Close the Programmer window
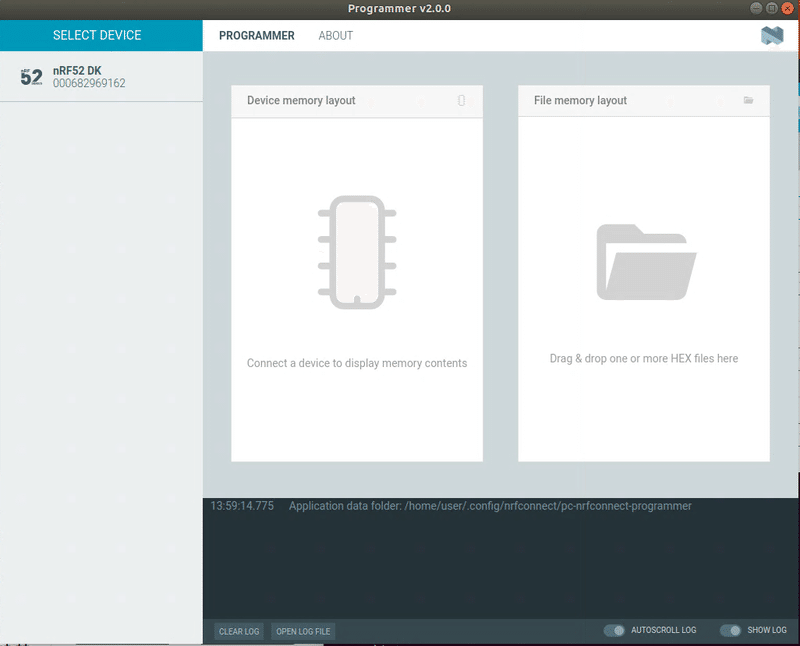Screen dimensions: 800x646 pos(788,8)
